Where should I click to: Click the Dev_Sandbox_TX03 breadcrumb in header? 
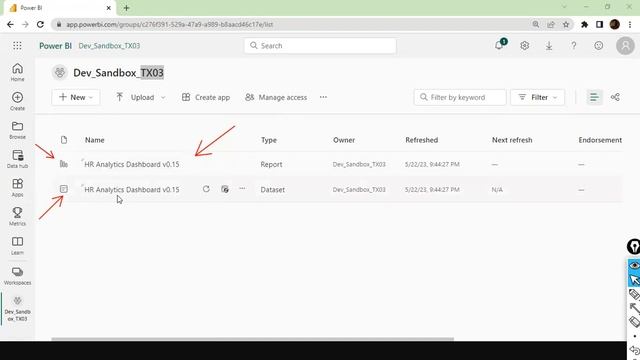[109, 46]
